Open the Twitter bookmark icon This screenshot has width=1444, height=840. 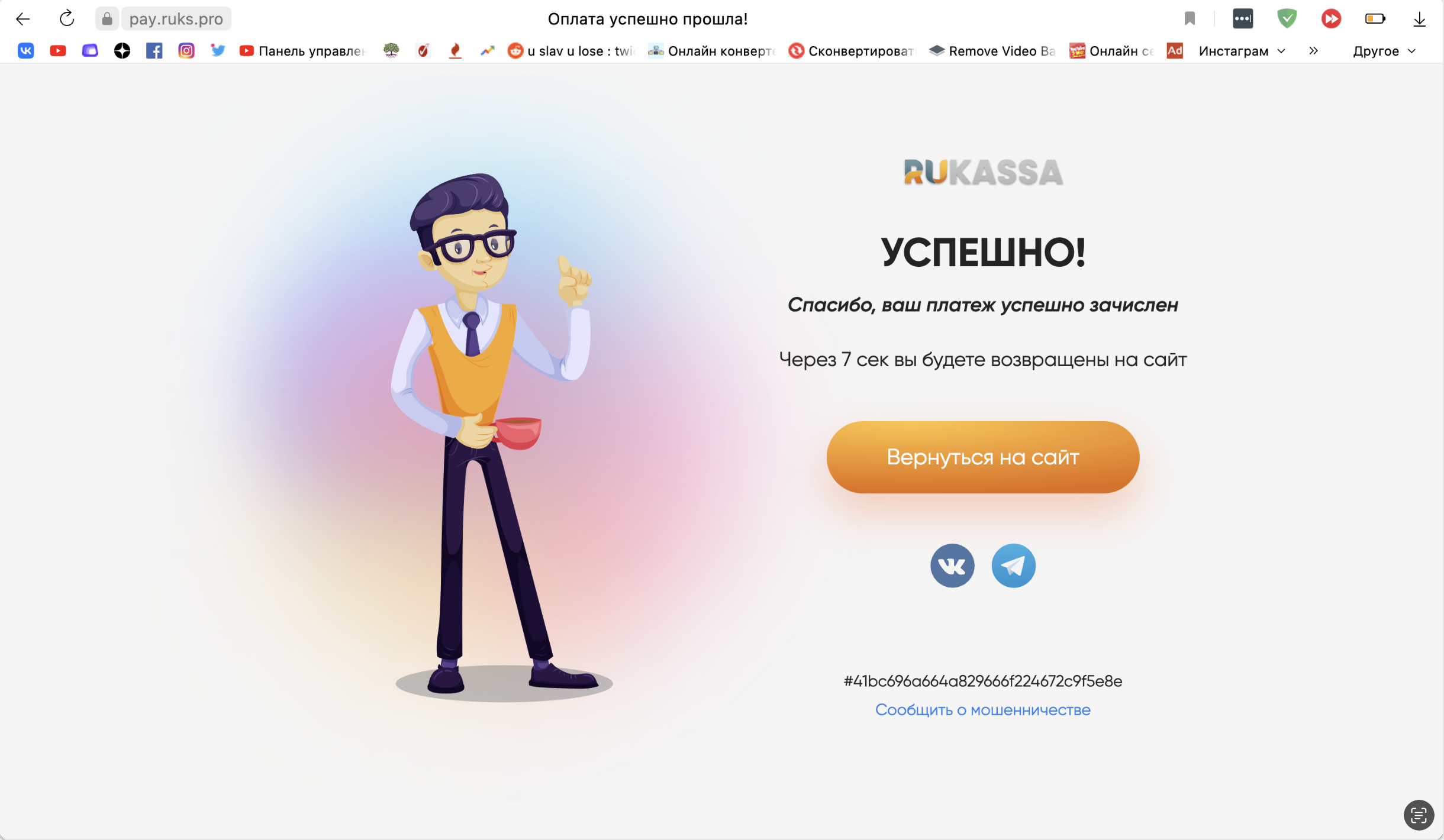point(218,51)
